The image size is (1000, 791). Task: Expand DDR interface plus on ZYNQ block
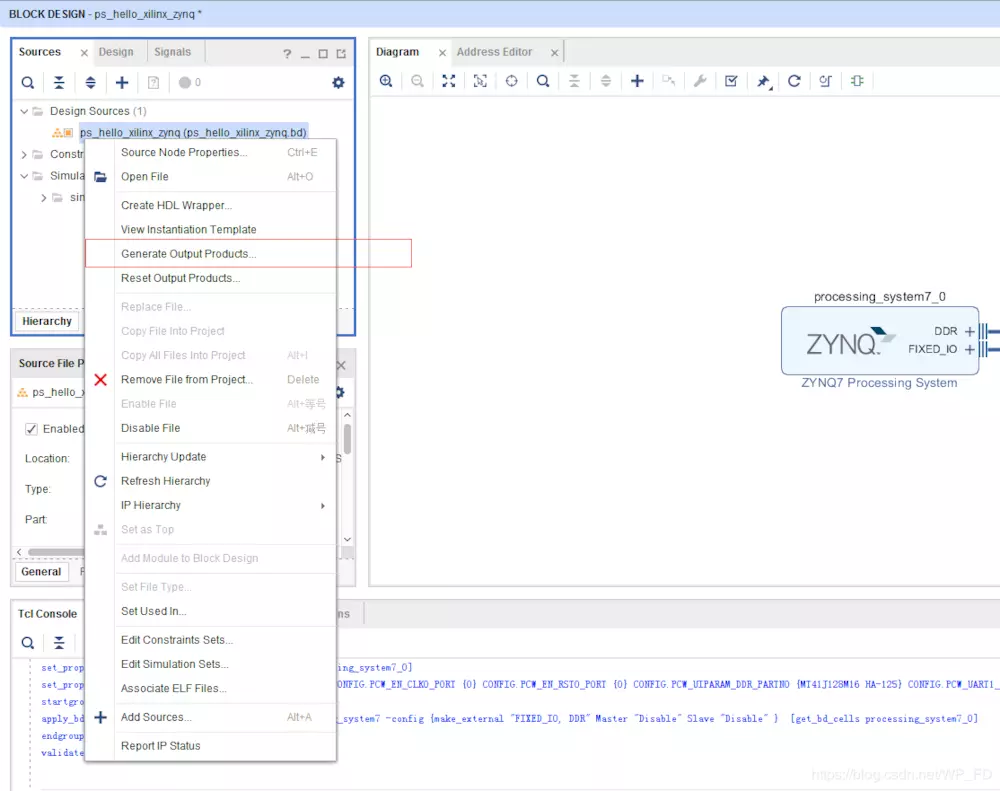point(969,331)
